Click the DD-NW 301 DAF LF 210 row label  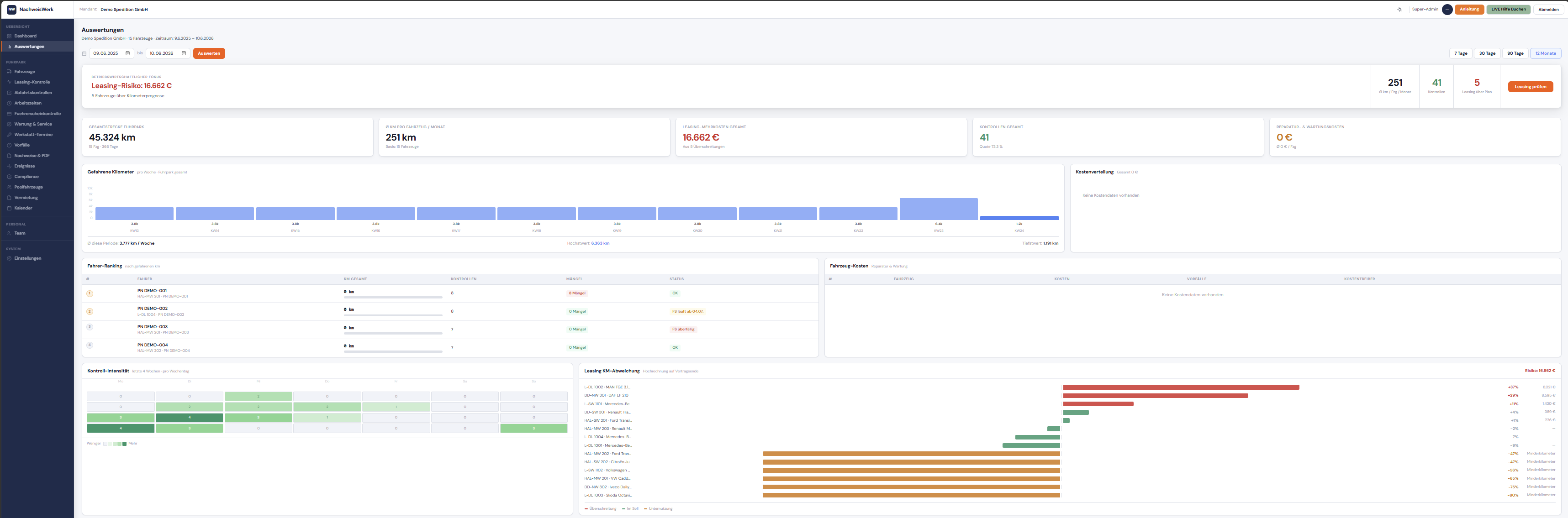tap(606, 396)
